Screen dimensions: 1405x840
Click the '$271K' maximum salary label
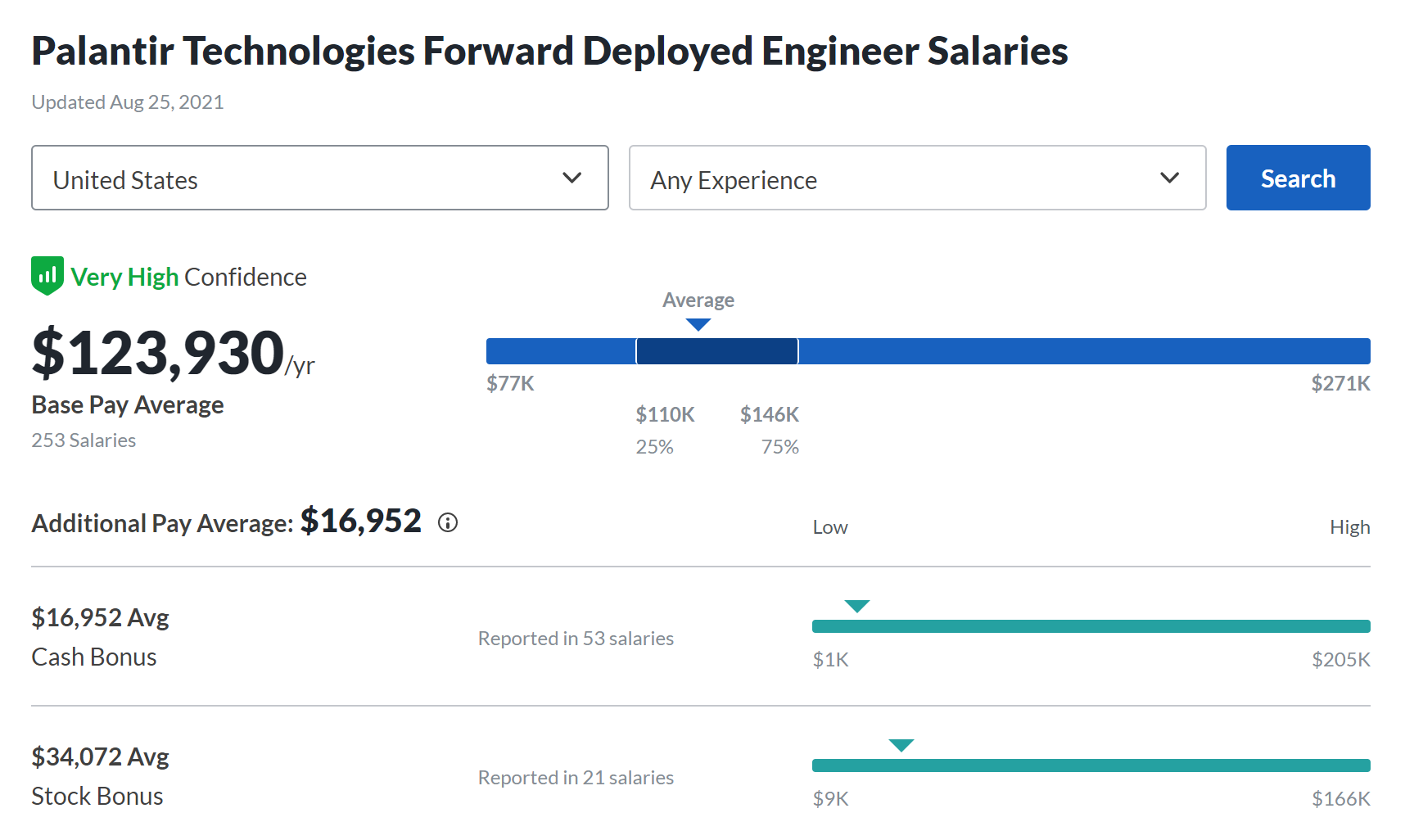[x=1341, y=383]
